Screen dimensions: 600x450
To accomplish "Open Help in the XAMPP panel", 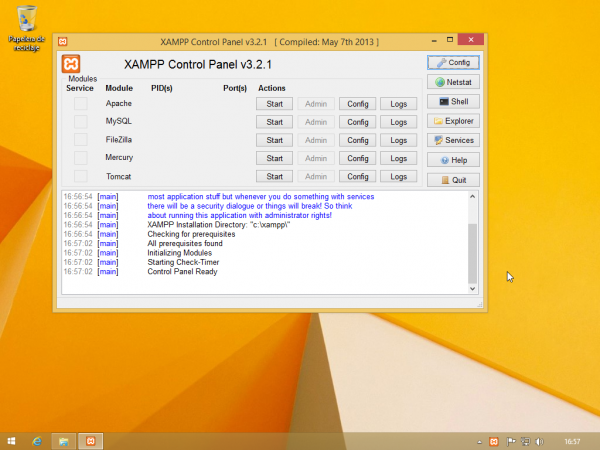I will [x=453, y=160].
